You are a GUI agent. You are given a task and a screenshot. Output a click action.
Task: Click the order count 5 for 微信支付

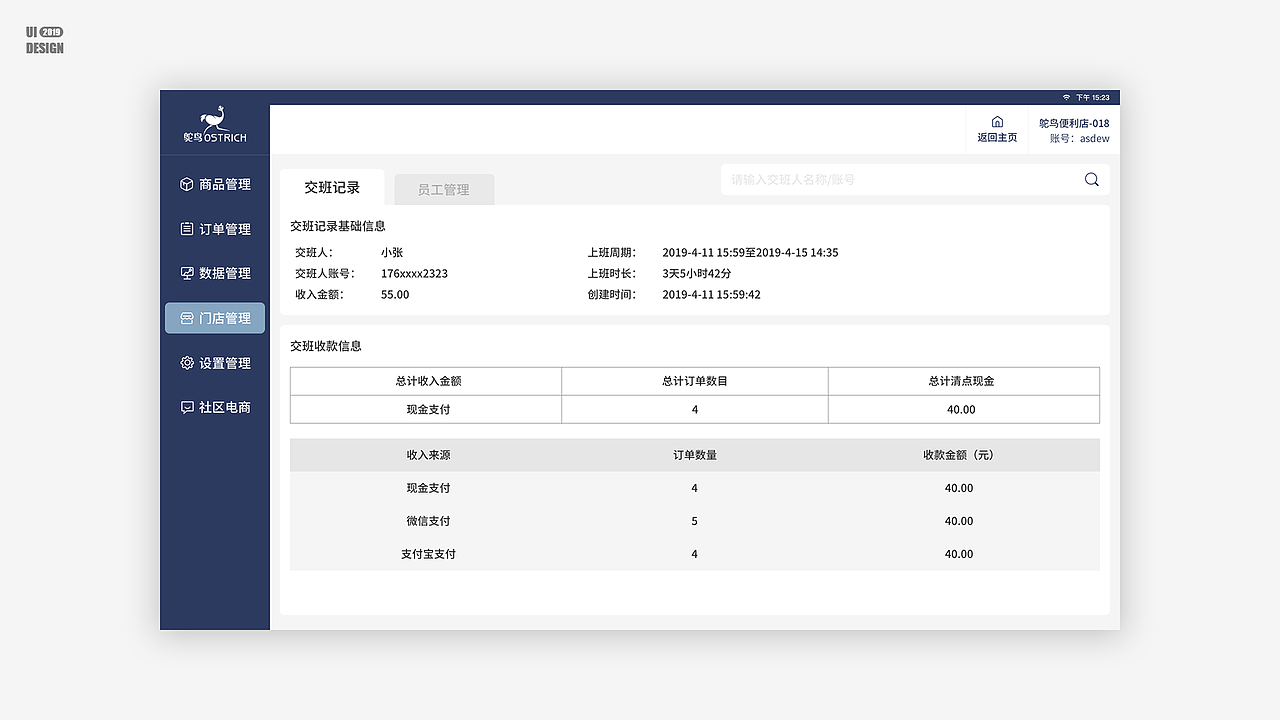point(695,521)
